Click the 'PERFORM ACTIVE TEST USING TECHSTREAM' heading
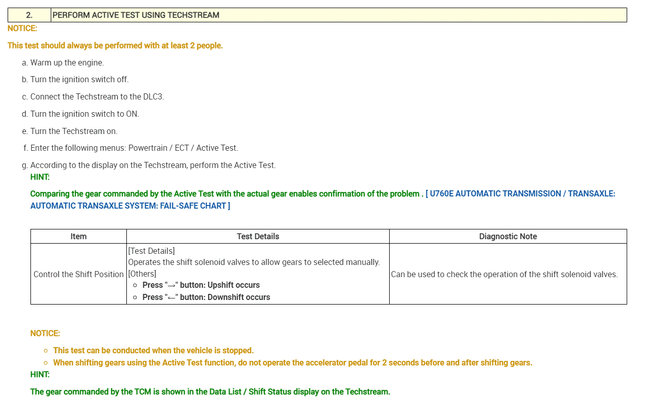Viewport: 650px width, 401px height. (136, 15)
